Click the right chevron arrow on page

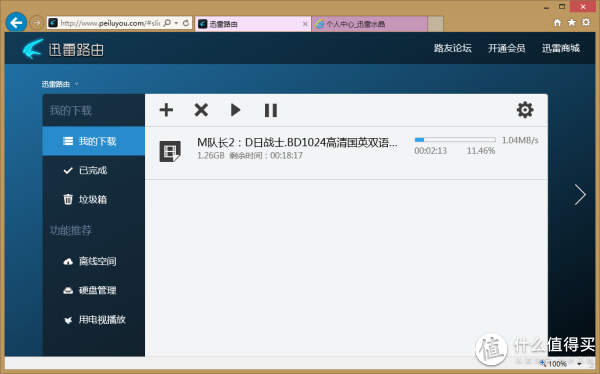pyautogui.click(x=580, y=195)
